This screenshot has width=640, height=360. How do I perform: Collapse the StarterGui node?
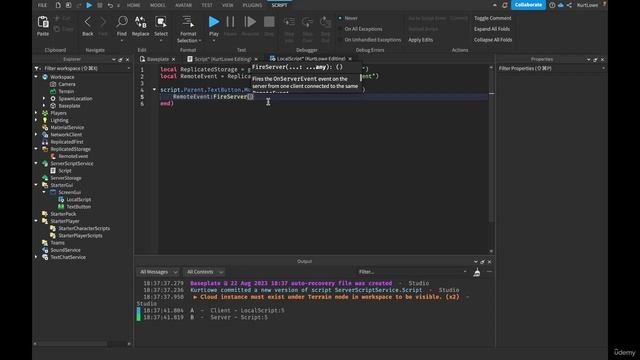36,185
